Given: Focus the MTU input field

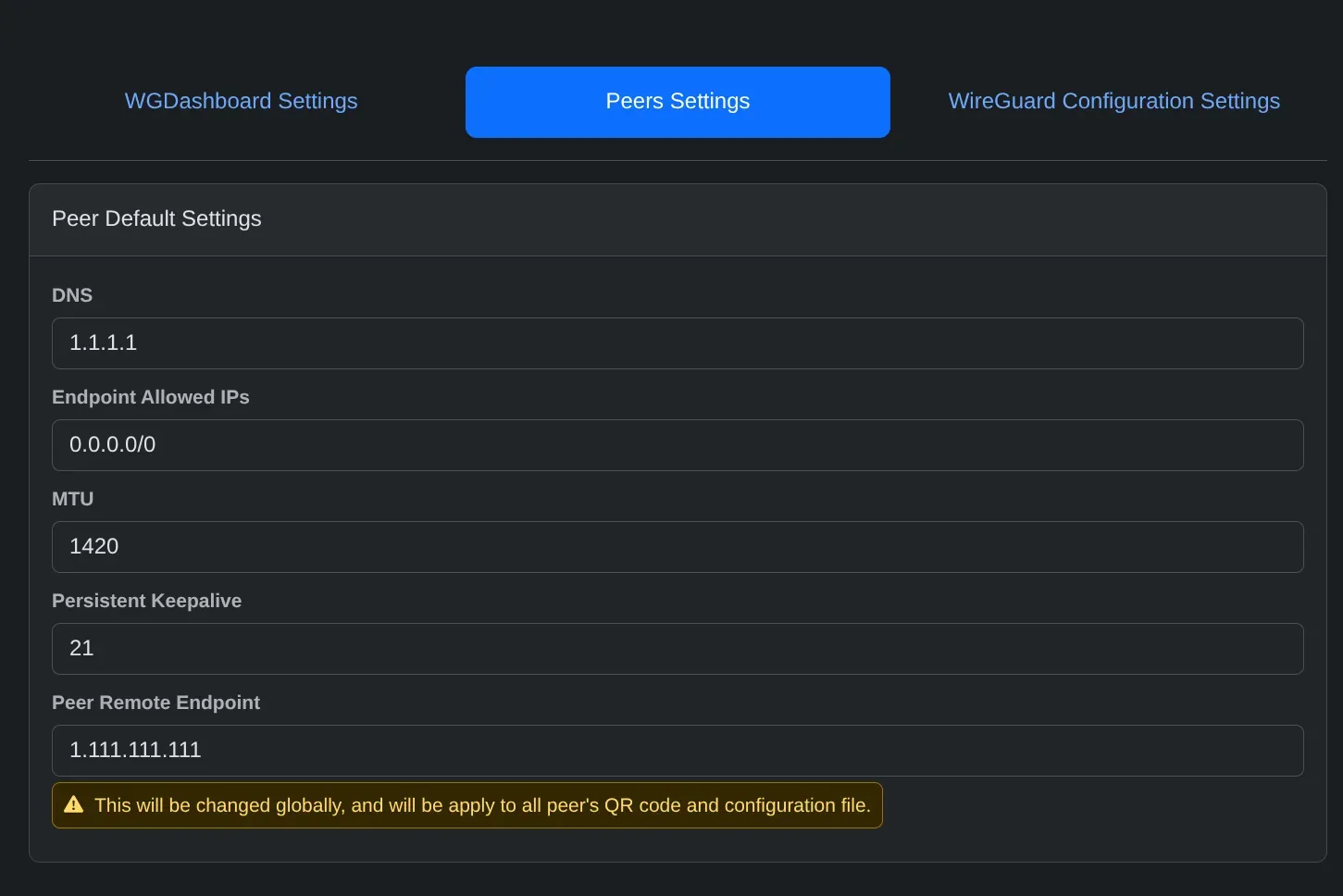Looking at the screenshot, I should click(x=678, y=547).
